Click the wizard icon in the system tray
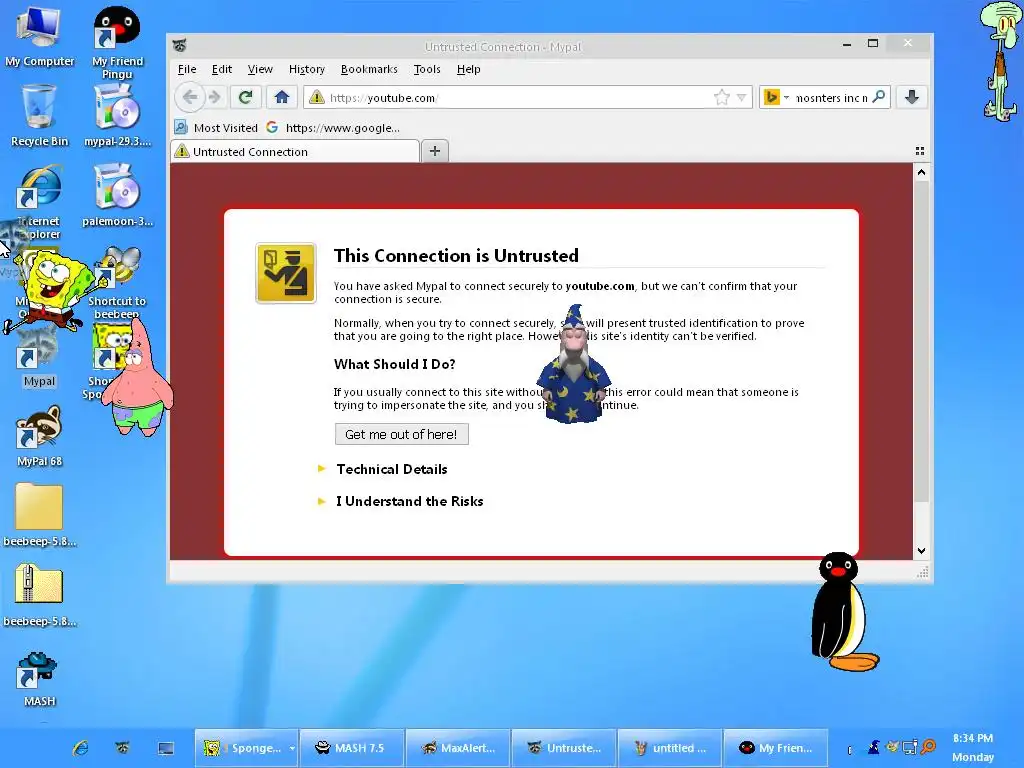The image size is (1024, 768). pyautogui.click(x=873, y=746)
